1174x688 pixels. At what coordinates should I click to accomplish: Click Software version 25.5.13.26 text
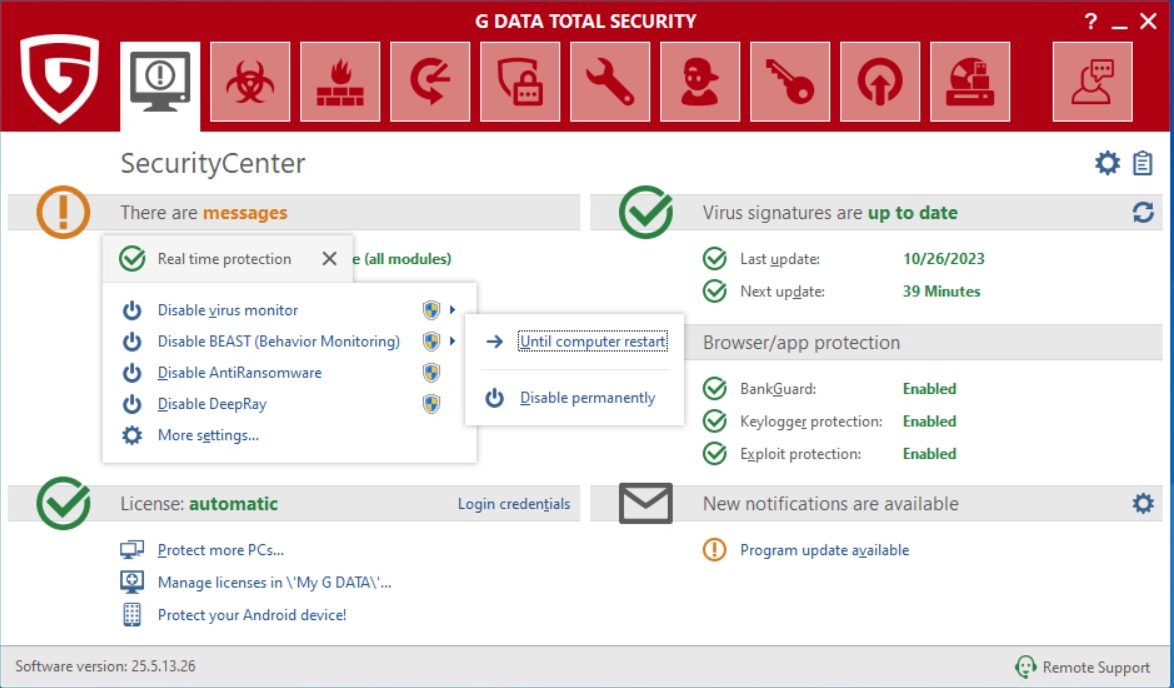click(106, 666)
